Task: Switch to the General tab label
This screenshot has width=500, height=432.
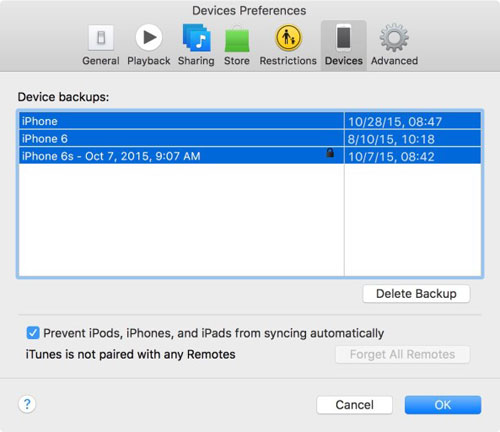Action: pos(101,61)
